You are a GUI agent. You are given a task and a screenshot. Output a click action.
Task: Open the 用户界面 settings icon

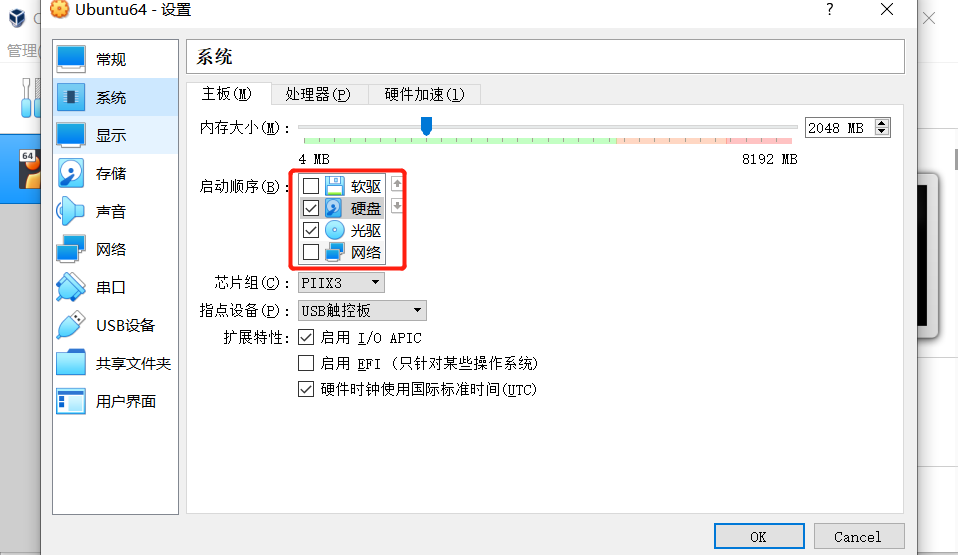(71, 401)
